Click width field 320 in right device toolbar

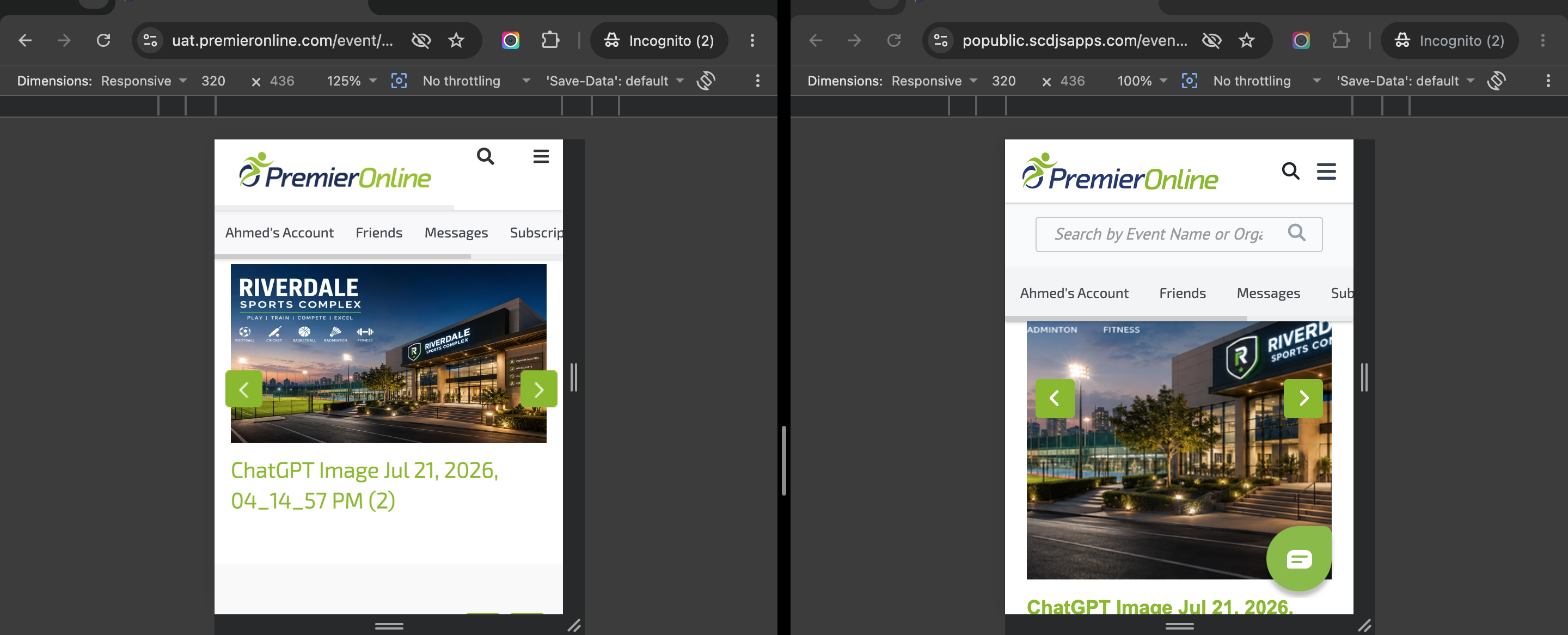click(1004, 81)
